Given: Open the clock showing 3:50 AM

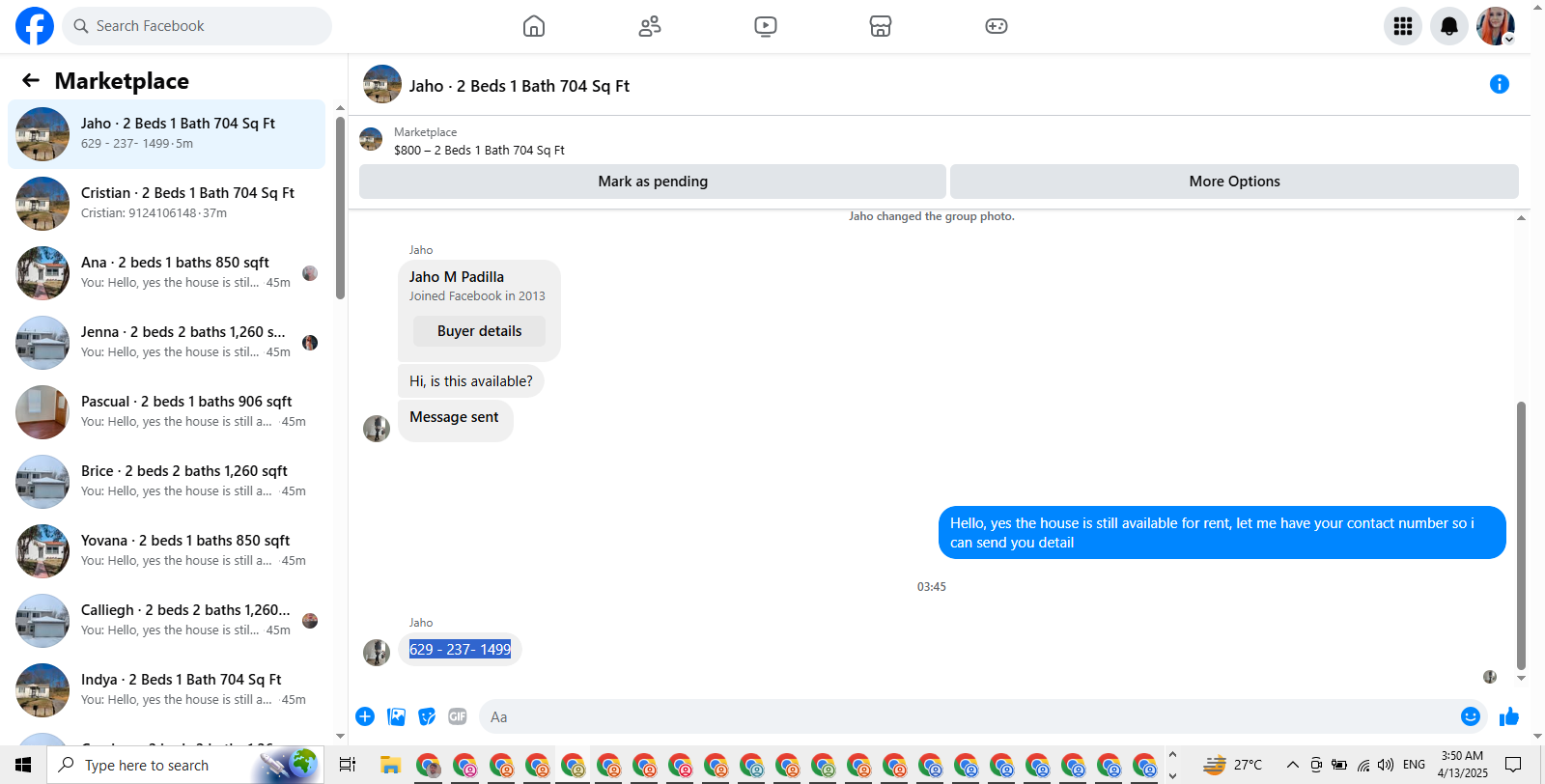Looking at the screenshot, I should (x=1462, y=765).
